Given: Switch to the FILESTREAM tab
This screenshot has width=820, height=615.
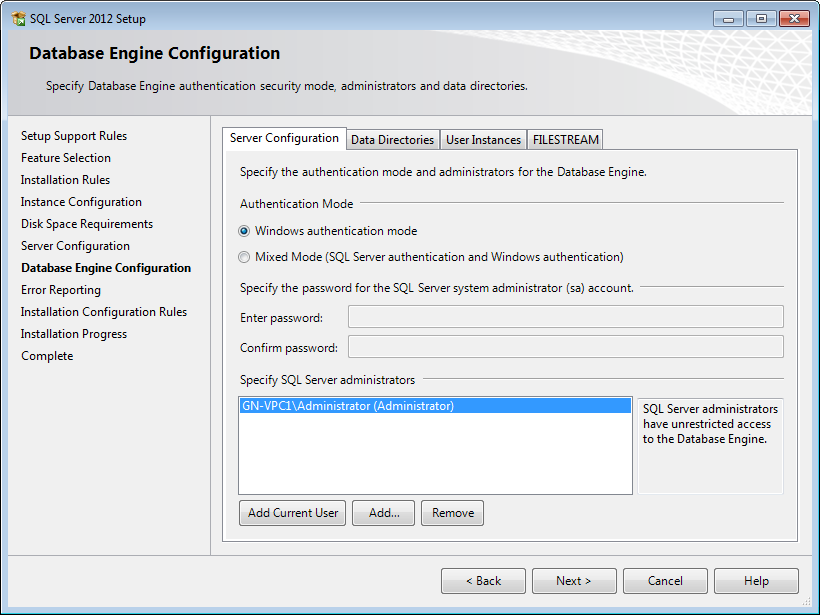Looking at the screenshot, I should click(565, 140).
